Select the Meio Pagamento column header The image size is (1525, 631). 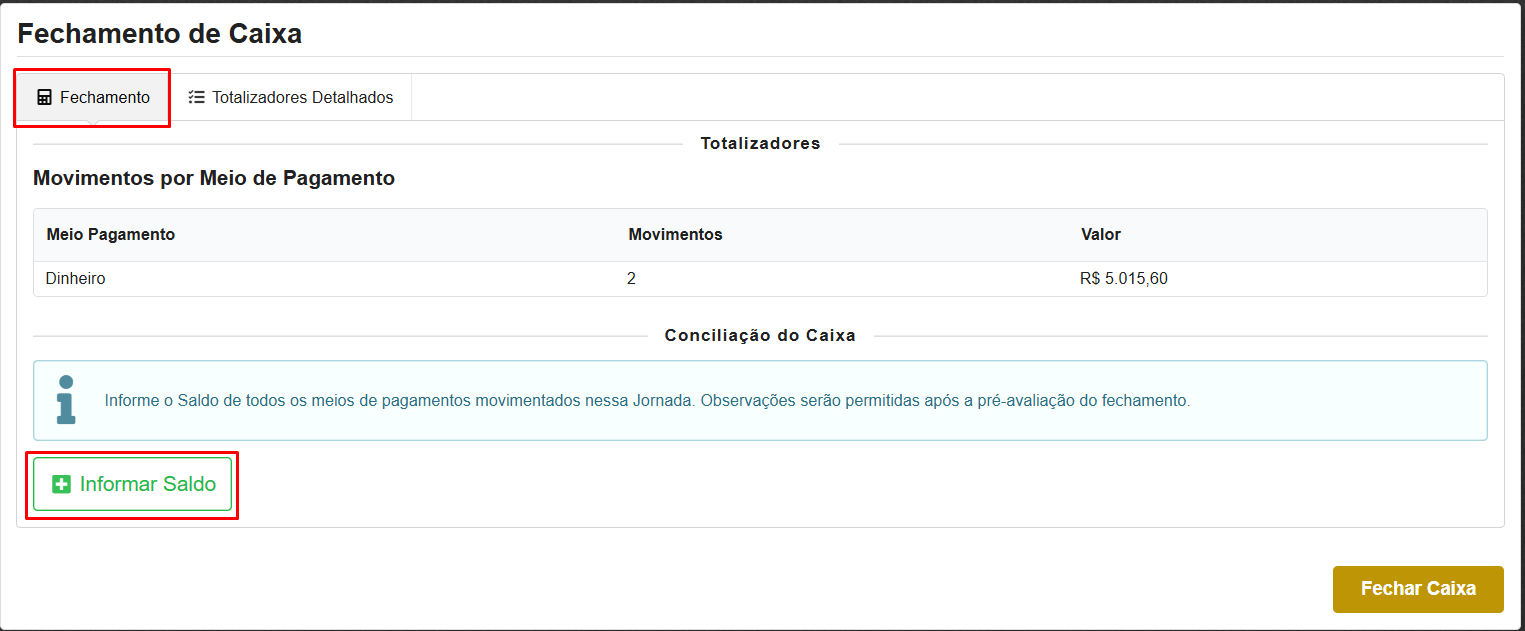pyautogui.click(x=110, y=233)
